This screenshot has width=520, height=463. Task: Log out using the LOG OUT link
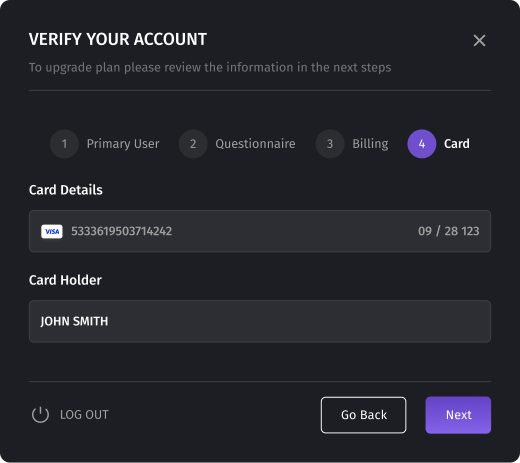click(x=84, y=415)
